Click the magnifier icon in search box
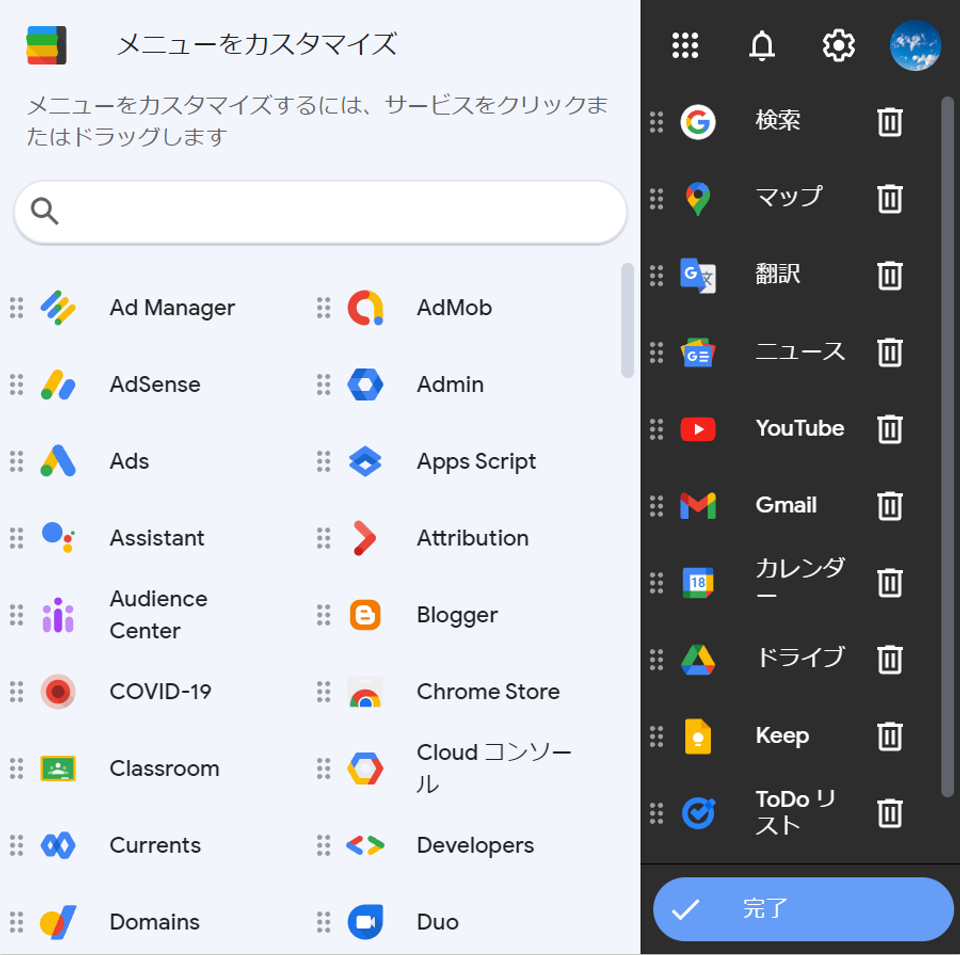This screenshot has width=960, height=955. 45,212
